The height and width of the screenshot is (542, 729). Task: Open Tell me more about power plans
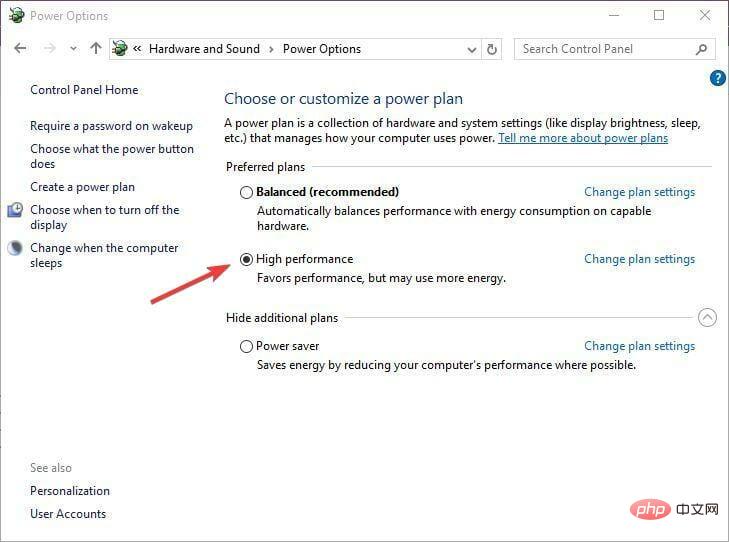583,138
